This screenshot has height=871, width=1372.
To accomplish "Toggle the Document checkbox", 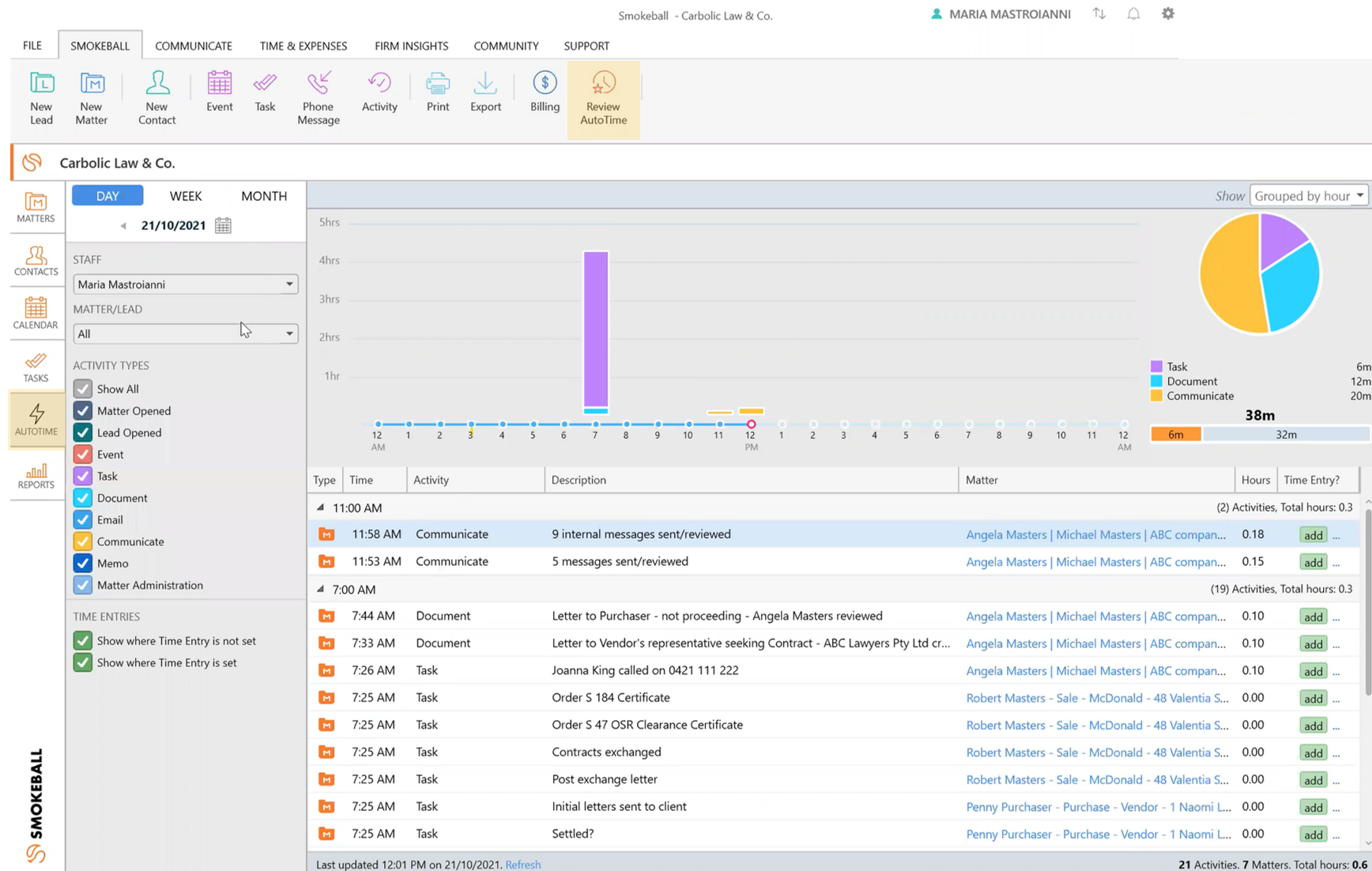I will 82,498.
